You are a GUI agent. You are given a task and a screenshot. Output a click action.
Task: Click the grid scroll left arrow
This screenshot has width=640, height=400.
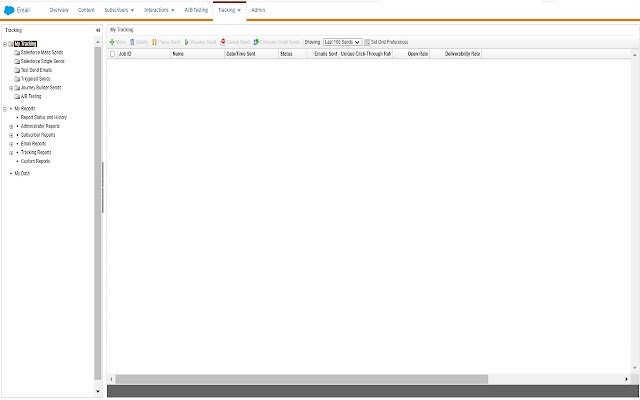pos(111,379)
